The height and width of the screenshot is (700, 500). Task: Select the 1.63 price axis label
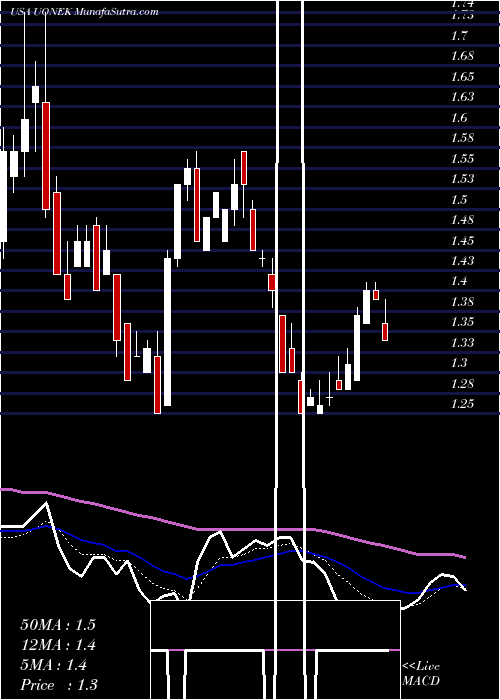(x=462, y=97)
